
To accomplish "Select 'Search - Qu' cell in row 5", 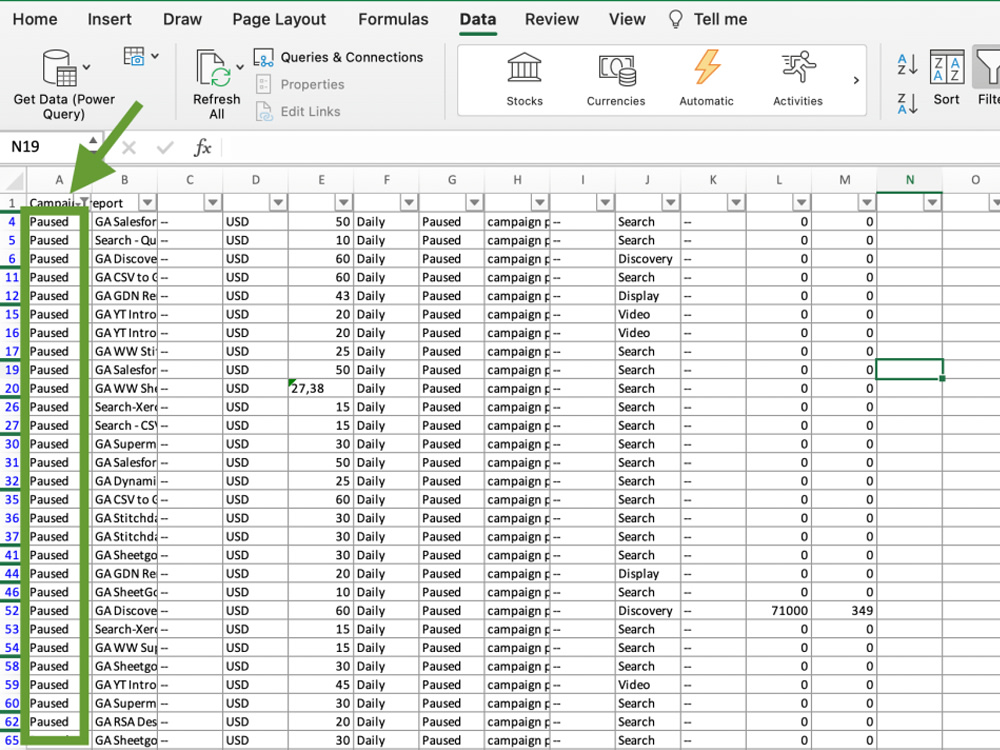I will [x=125, y=240].
